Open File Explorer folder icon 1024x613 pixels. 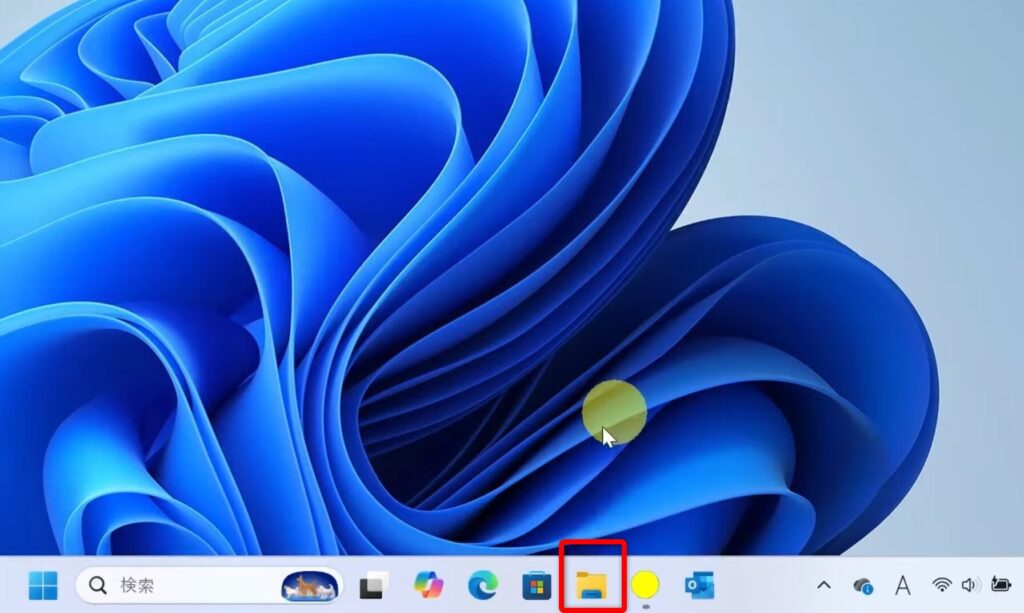592,585
